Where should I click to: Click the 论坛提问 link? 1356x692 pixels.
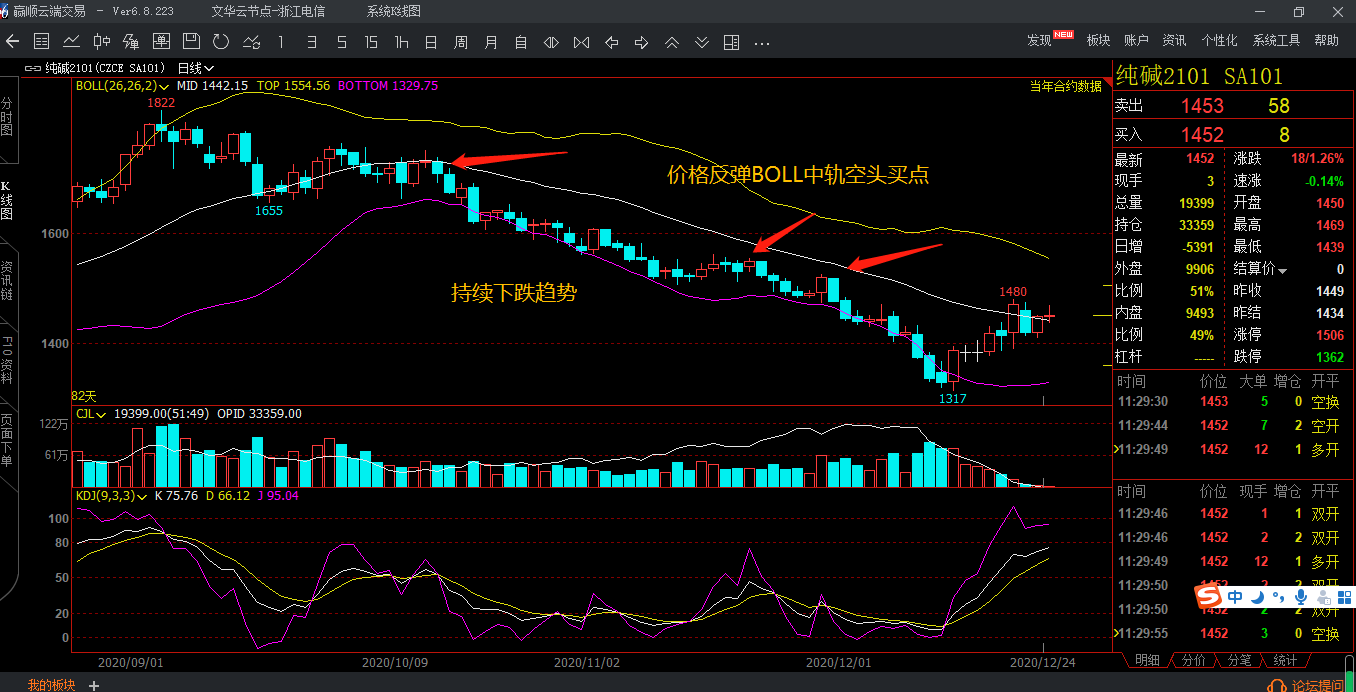tap(1318, 685)
